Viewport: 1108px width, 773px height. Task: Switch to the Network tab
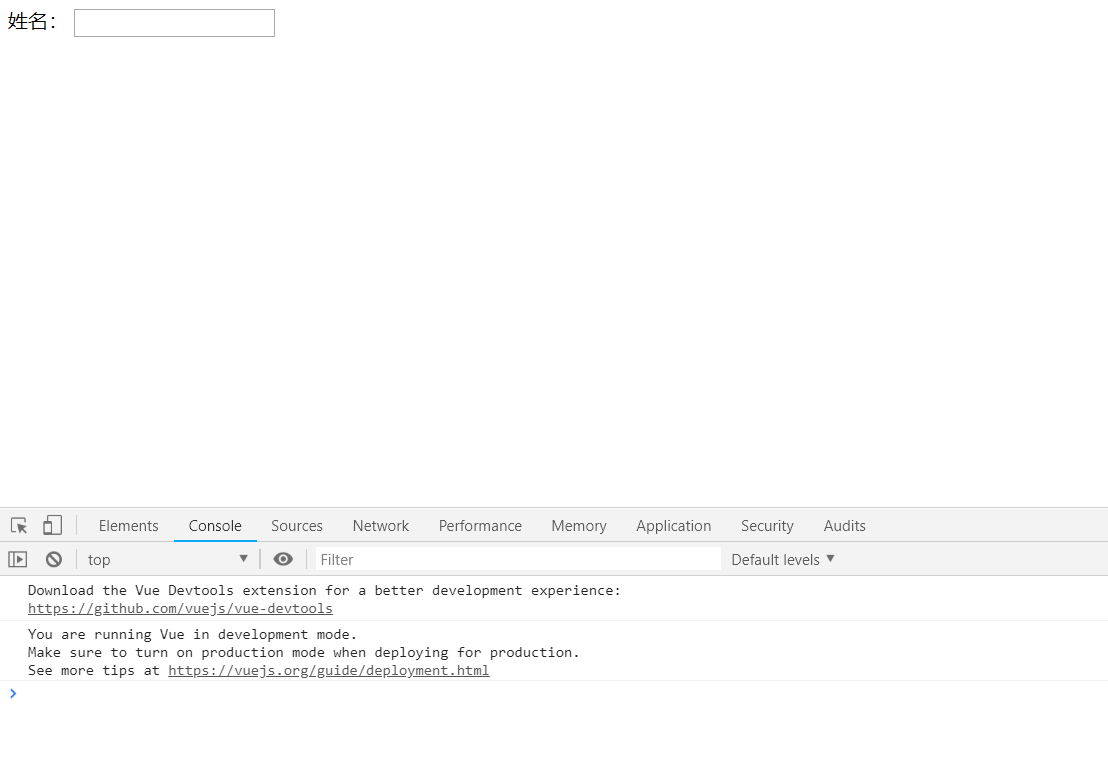[x=381, y=526]
